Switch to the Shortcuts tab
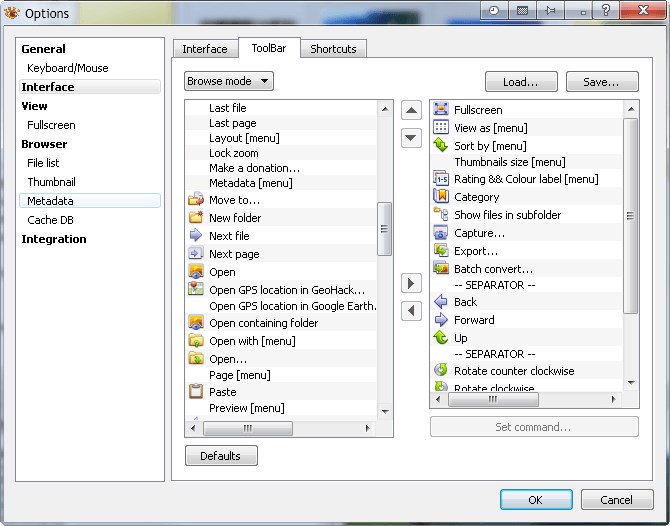 pos(333,49)
